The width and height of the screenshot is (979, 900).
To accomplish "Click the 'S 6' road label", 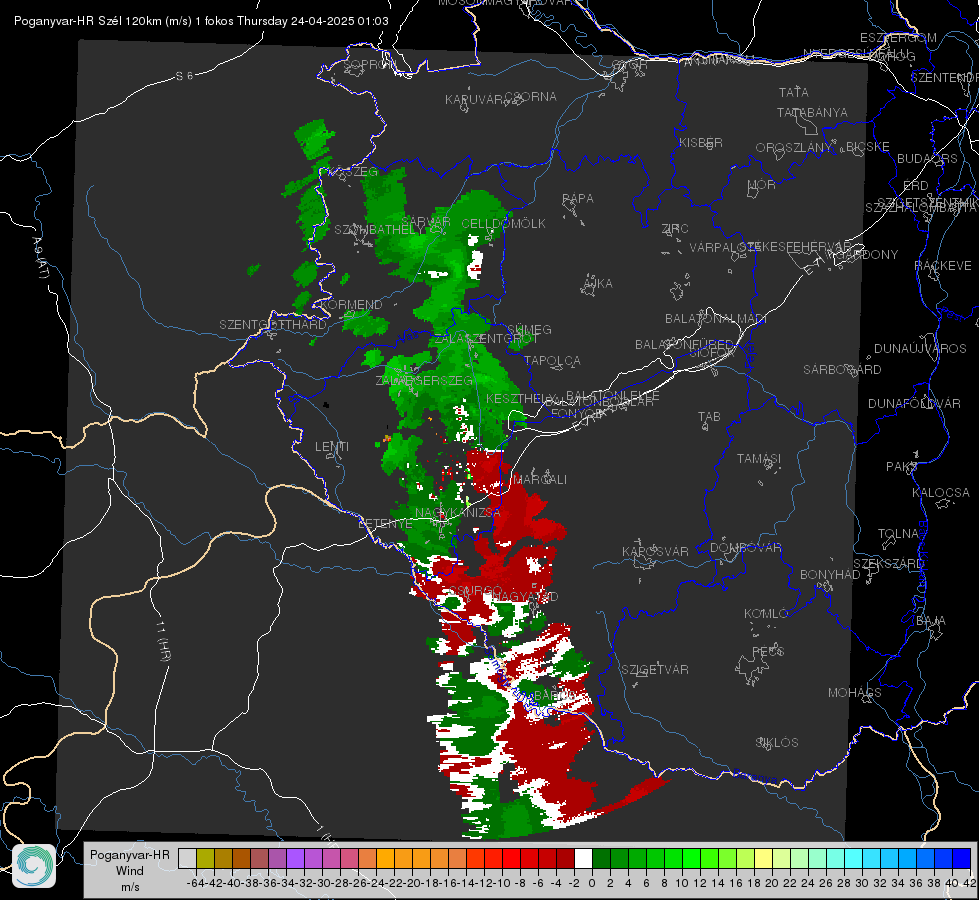I will point(184,76).
